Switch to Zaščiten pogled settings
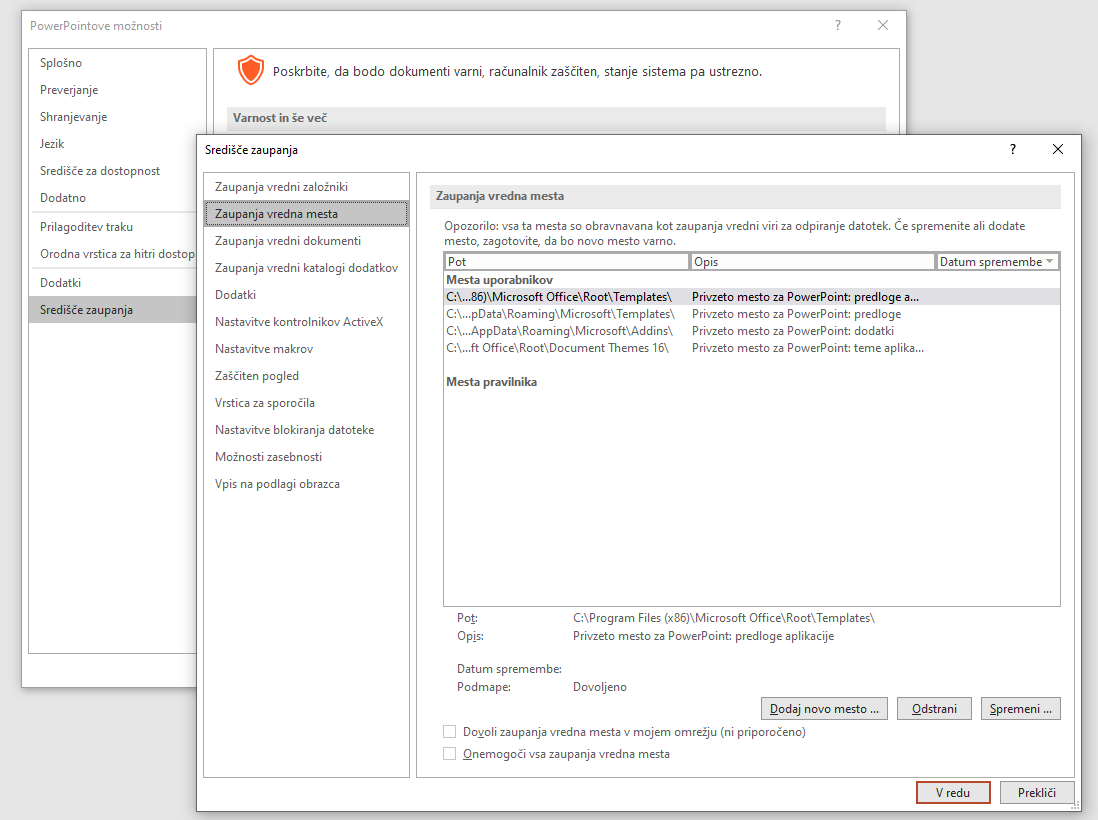The height and width of the screenshot is (820, 1098). pyautogui.click(x=306, y=376)
